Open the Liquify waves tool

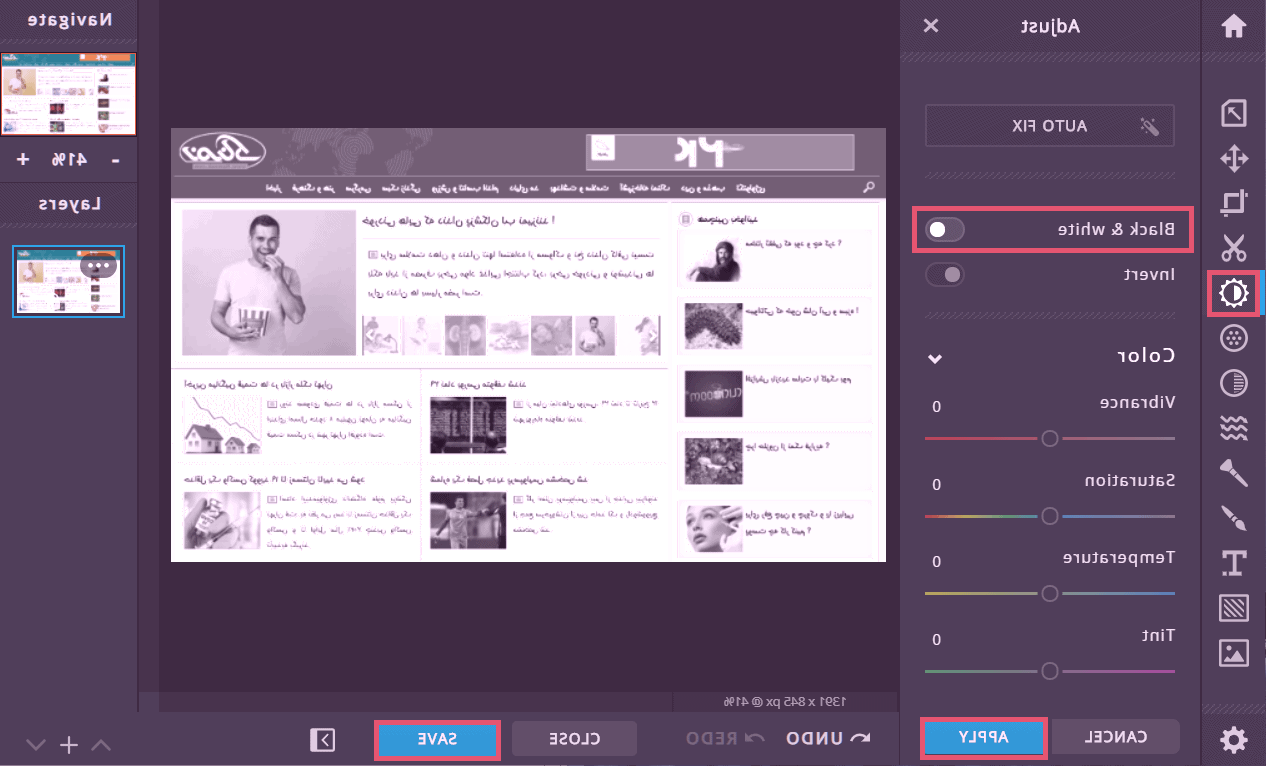click(x=1234, y=429)
